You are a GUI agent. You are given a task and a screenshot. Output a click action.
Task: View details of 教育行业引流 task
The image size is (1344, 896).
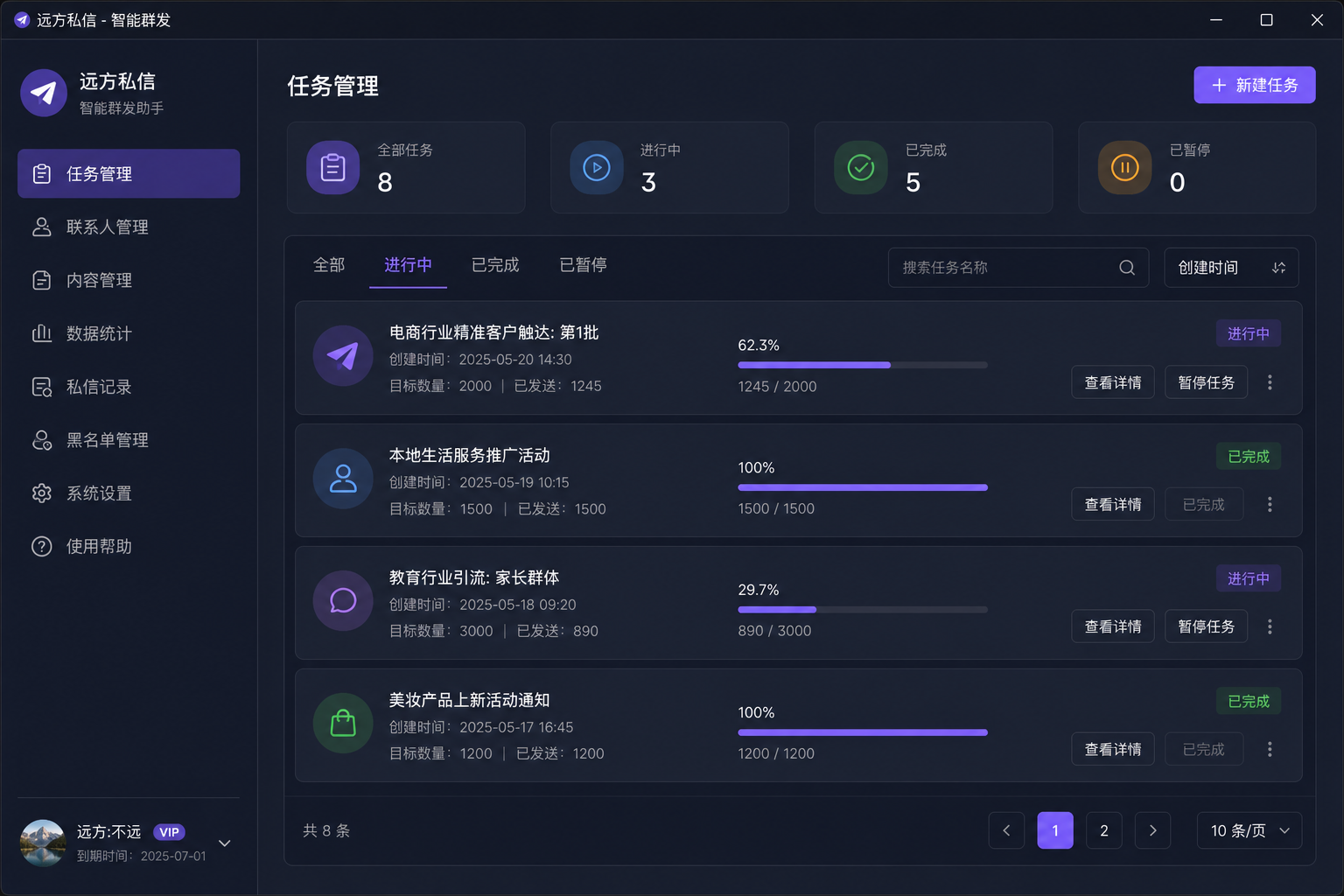tap(1113, 627)
